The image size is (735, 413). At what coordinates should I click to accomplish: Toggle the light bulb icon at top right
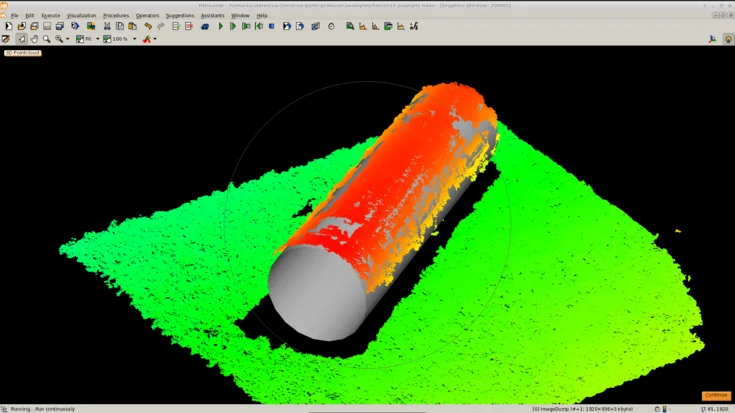click(x=728, y=39)
